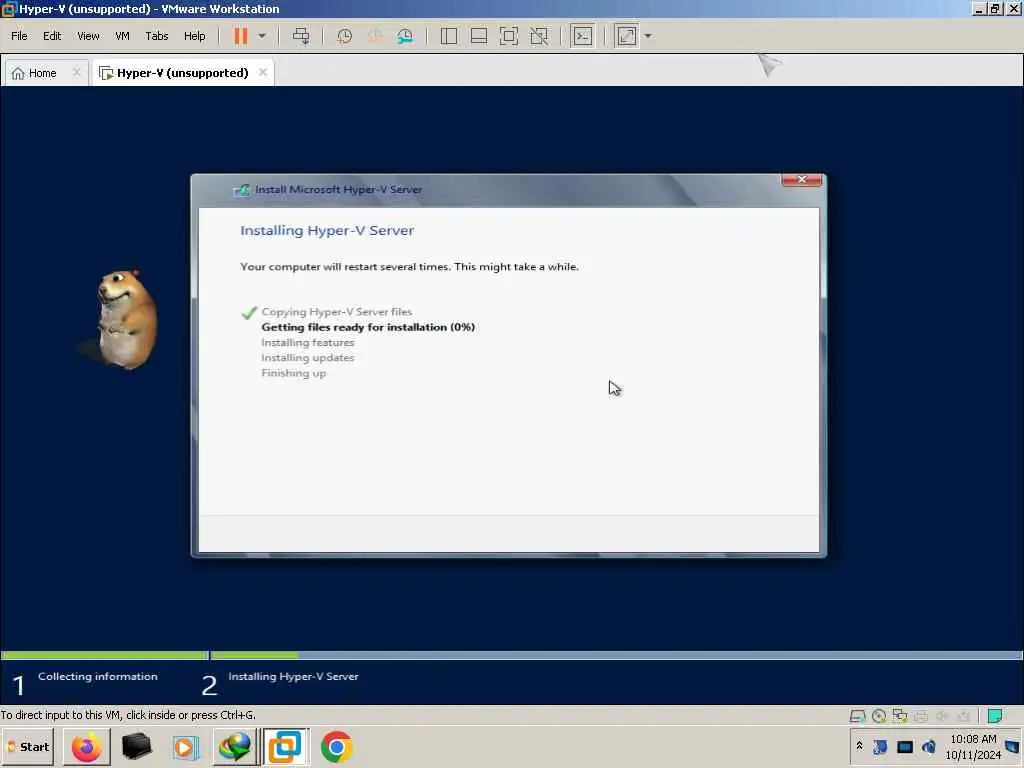Open the File menu
Screen dimensions: 1024x768
coord(19,36)
